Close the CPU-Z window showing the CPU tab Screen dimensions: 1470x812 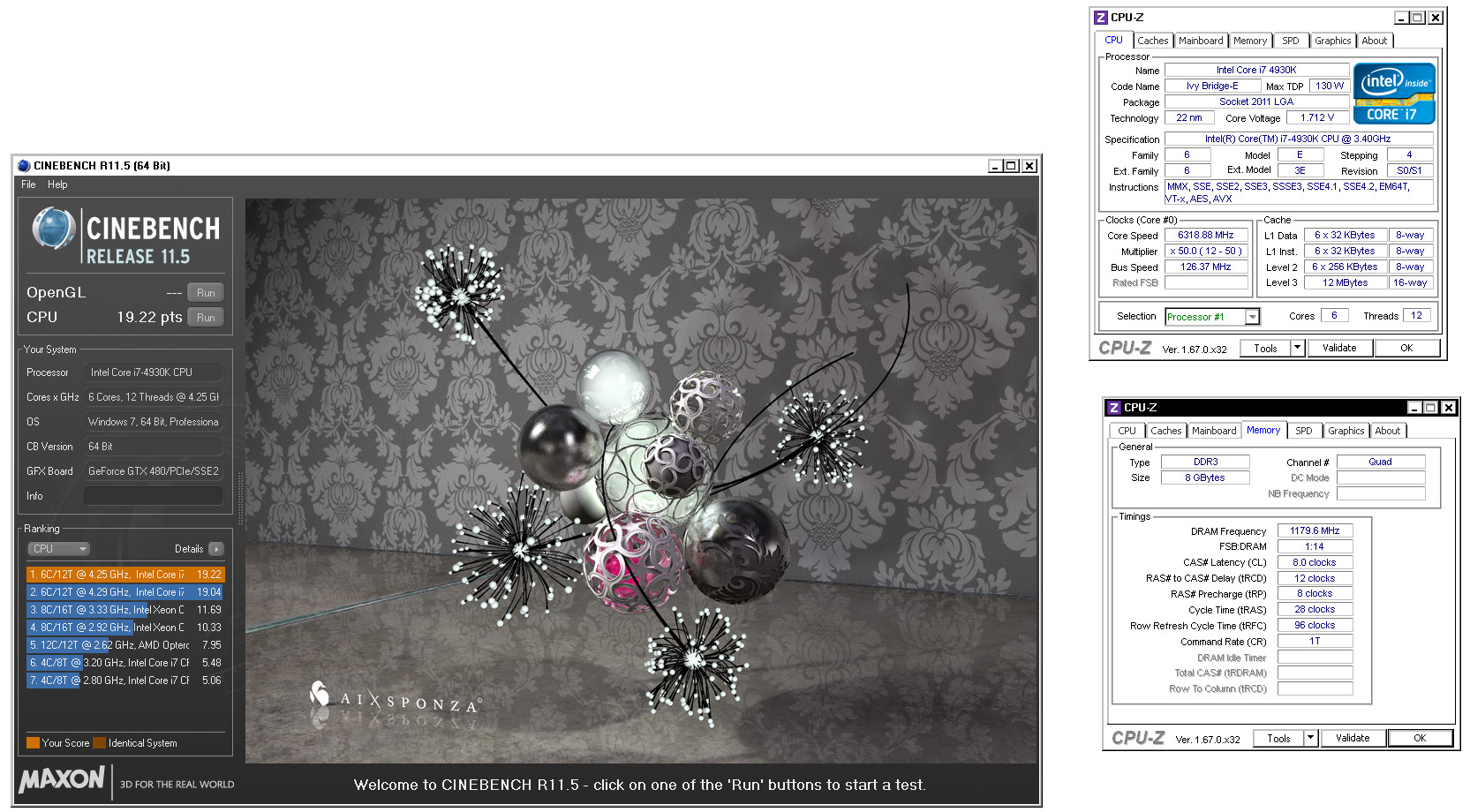(1436, 18)
